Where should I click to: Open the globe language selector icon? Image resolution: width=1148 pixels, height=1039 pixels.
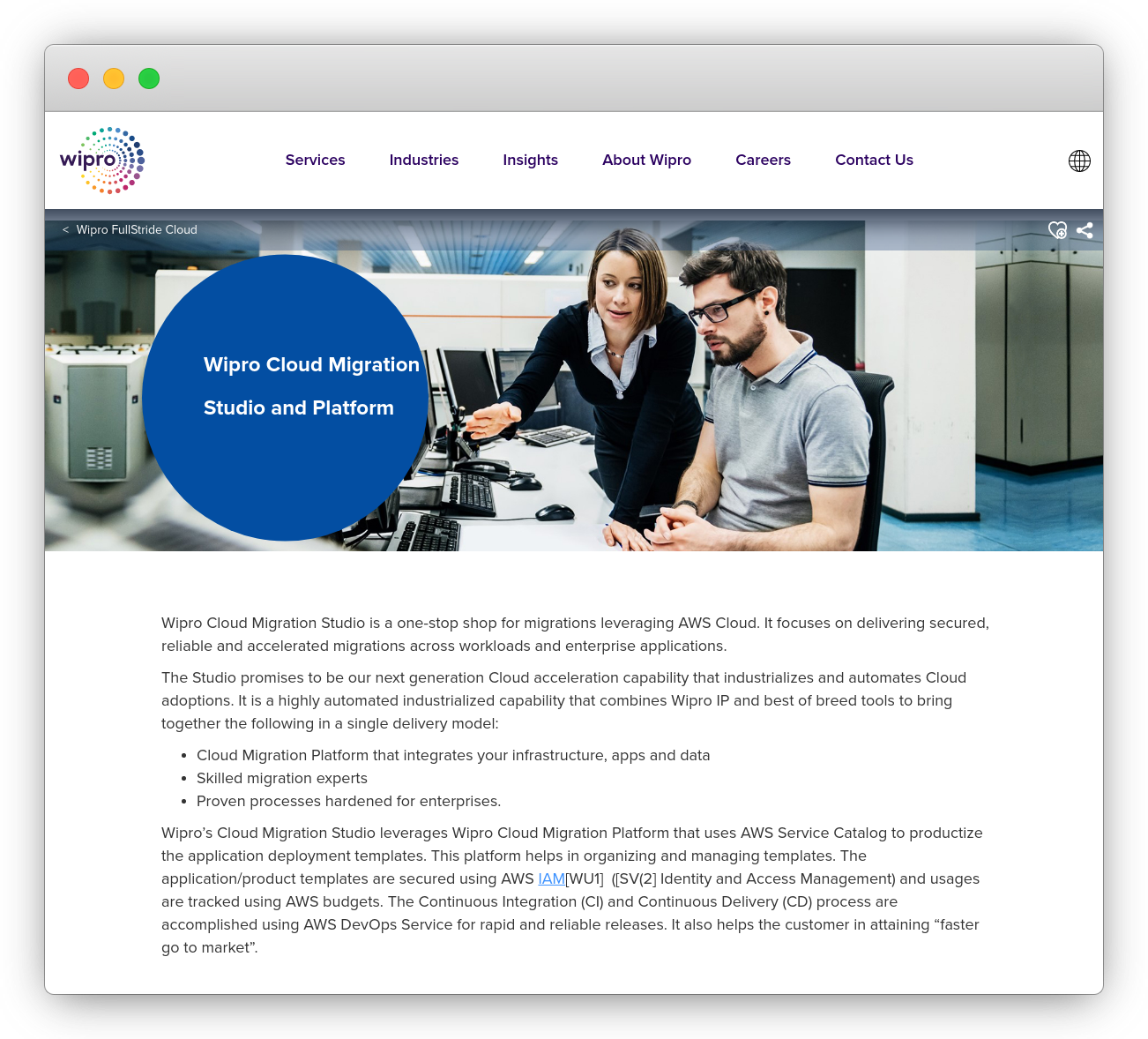click(1079, 161)
